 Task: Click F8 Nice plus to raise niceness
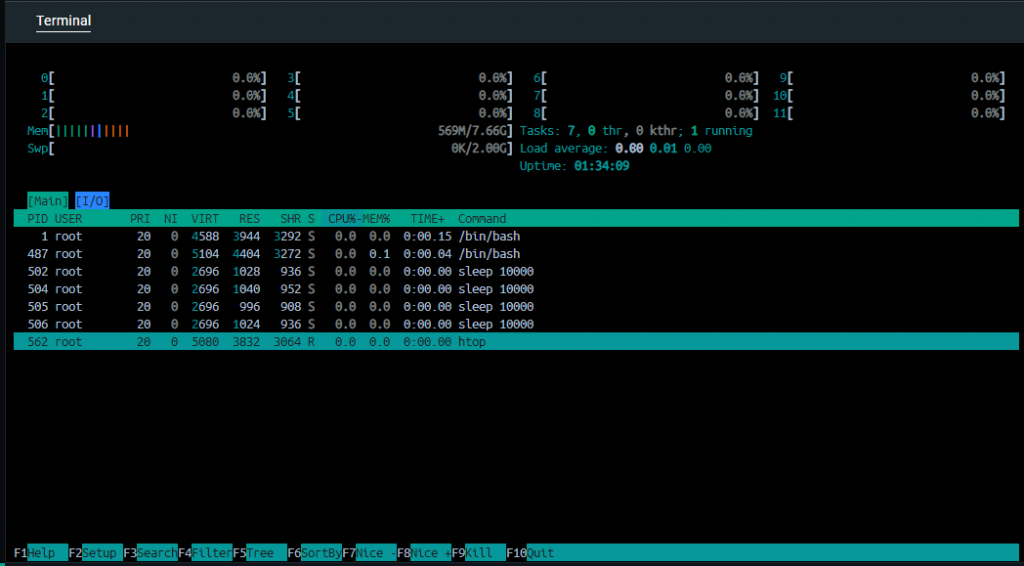424,553
